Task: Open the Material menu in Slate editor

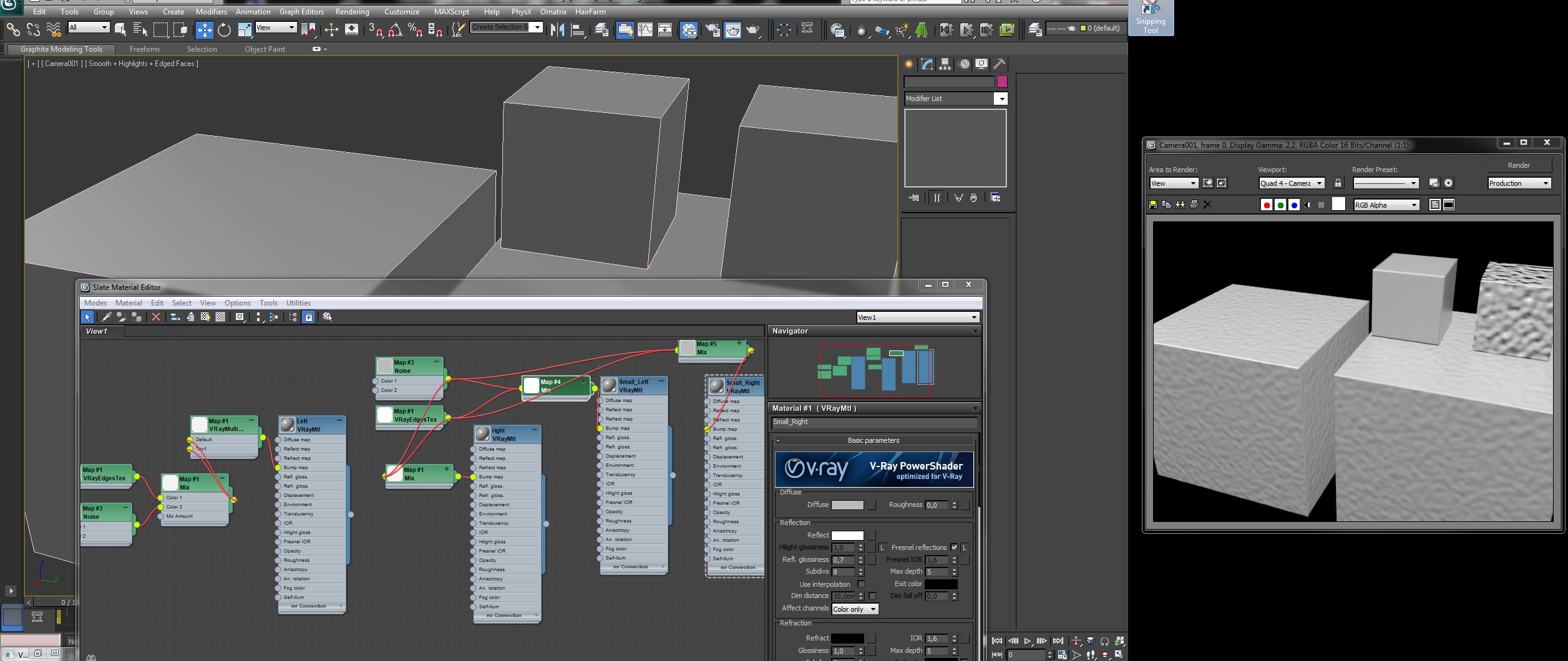Action: (x=129, y=303)
